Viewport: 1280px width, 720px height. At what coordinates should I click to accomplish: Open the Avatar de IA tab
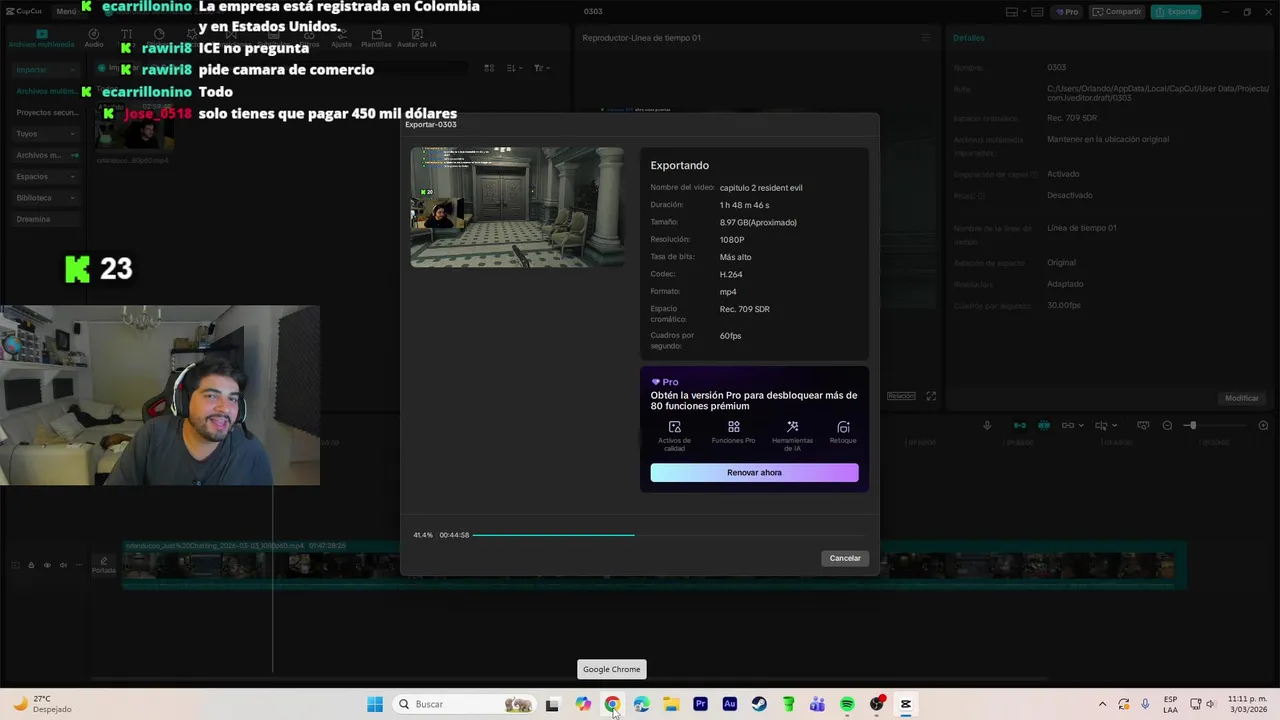(417, 38)
